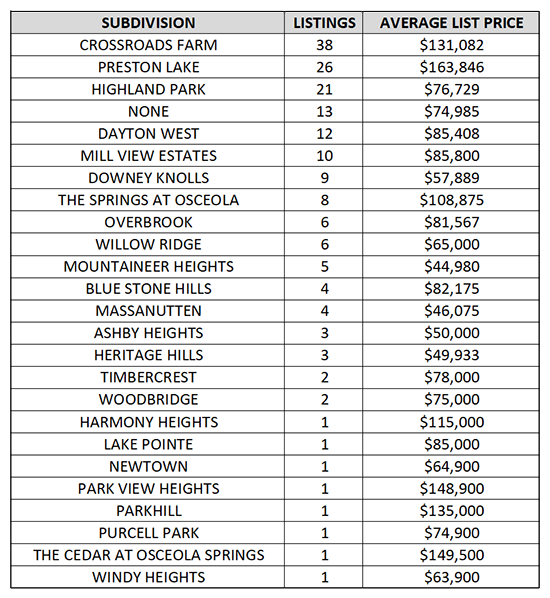Click the WINDY HEIGHTS cell
This screenshot has width=550, height=598.
(x=148, y=577)
